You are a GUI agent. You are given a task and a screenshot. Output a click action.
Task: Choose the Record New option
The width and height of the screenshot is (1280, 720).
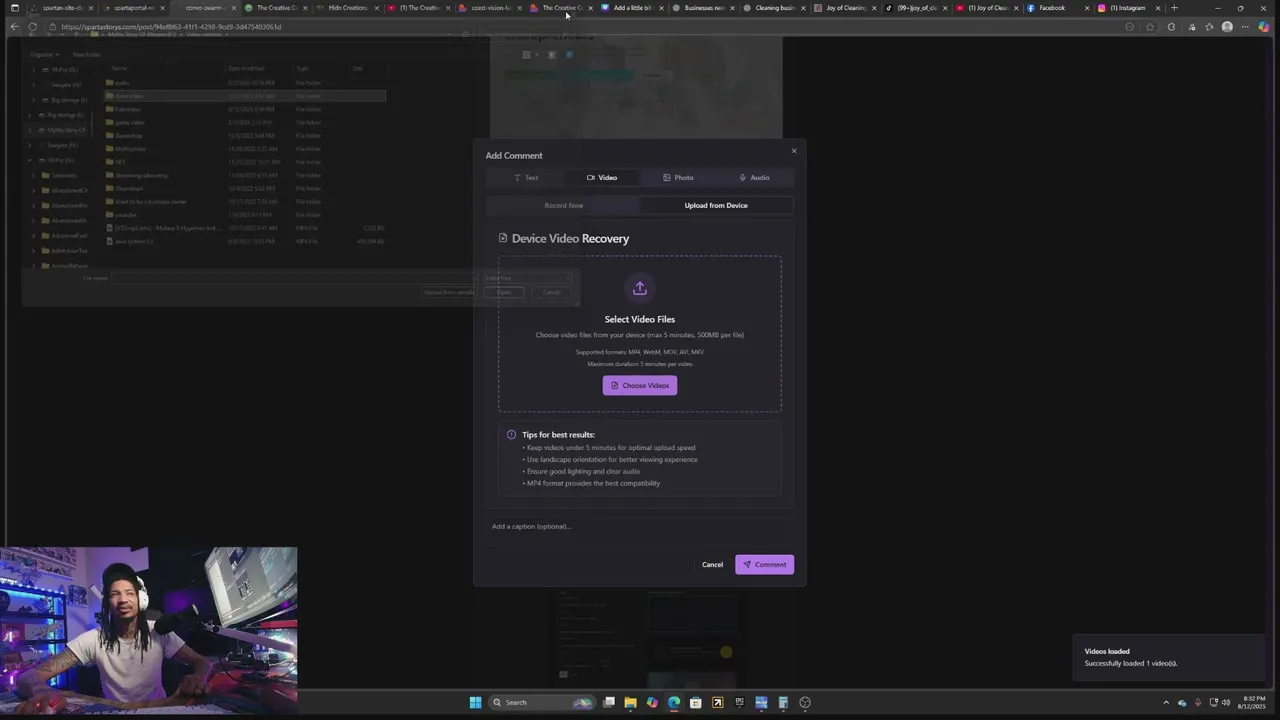click(x=563, y=206)
